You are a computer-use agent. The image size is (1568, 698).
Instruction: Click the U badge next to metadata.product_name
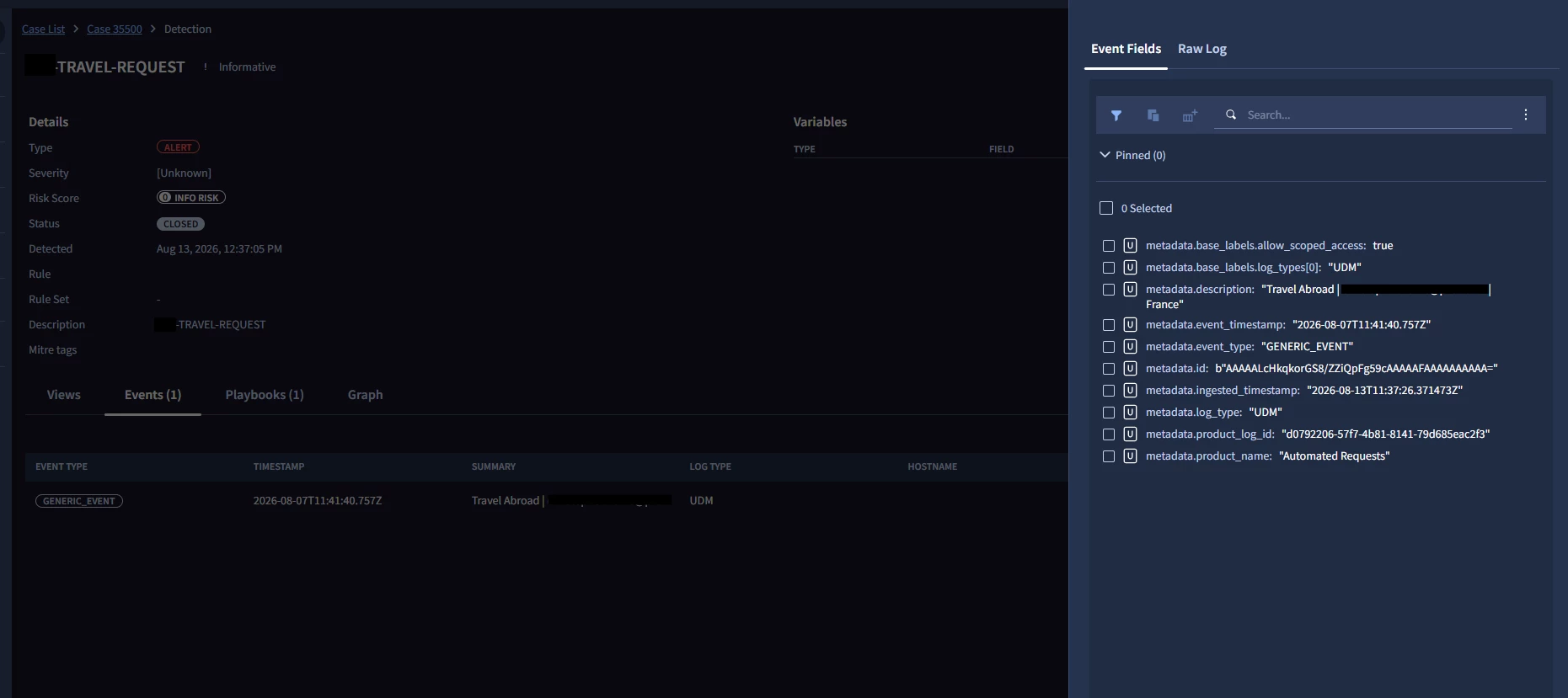tap(1130, 456)
